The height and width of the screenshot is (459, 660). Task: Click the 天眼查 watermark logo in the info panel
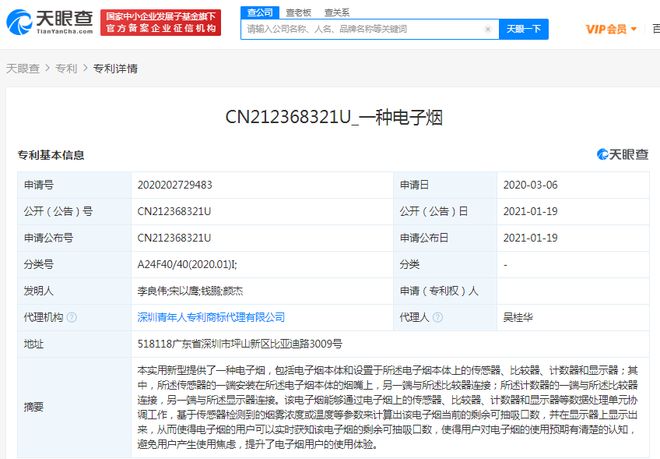(x=622, y=154)
